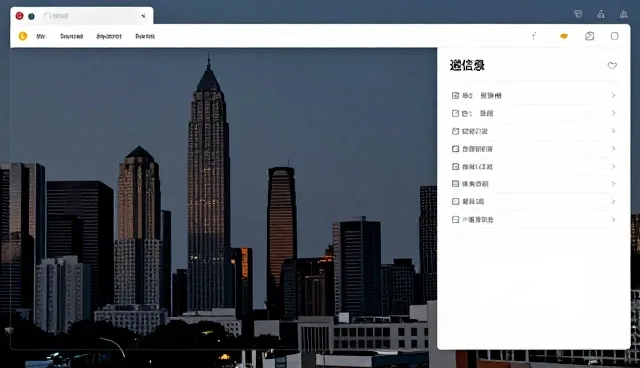The height and width of the screenshot is (368, 640).
Task: Expand the third panel row using its chevron
Action: pos(613,131)
